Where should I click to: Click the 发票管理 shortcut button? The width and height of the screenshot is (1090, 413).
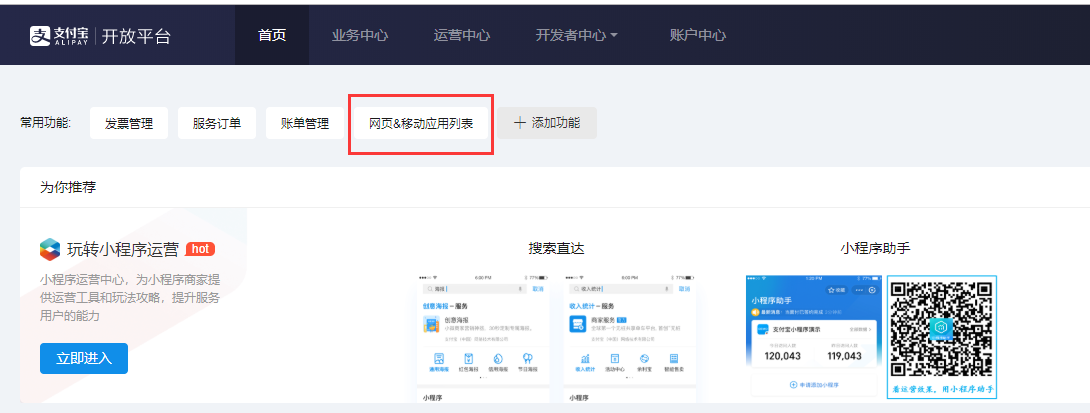click(x=129, y=124)
